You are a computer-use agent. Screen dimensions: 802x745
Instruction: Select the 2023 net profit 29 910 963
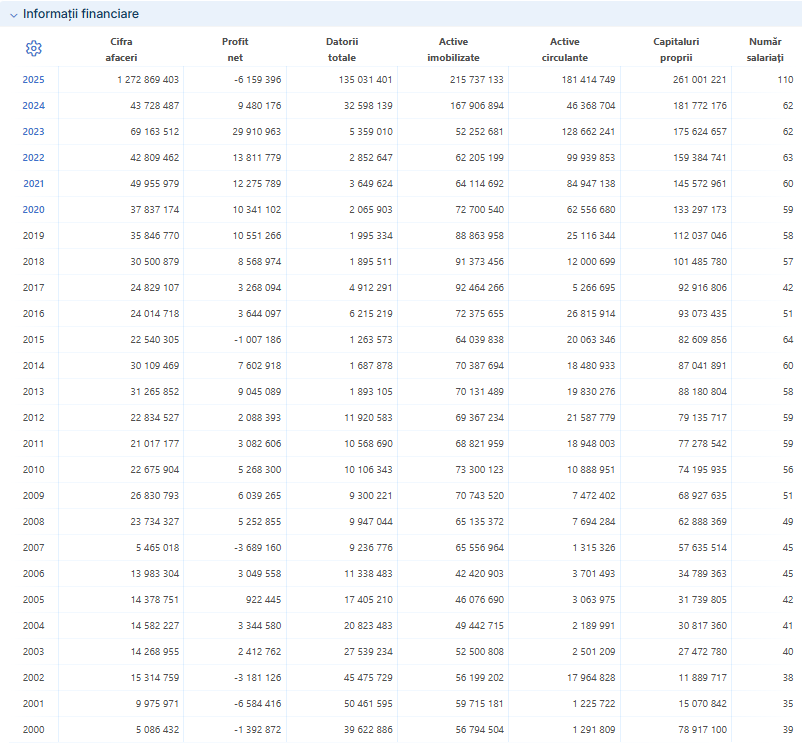(257, 132)
